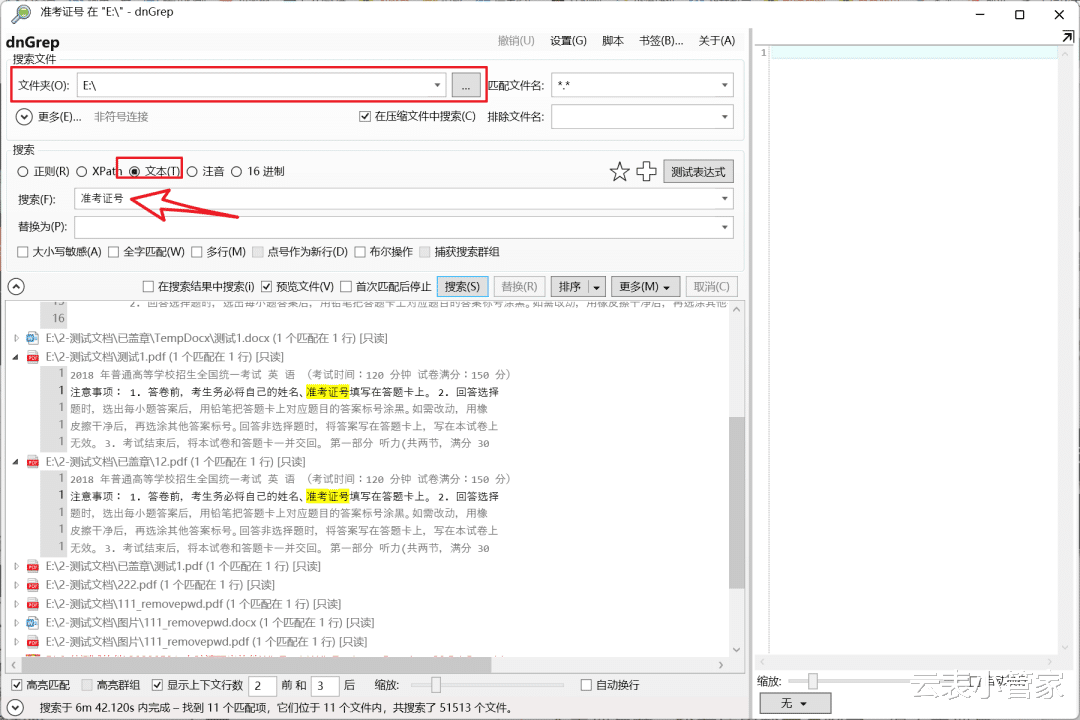
Task: Click the 搜索(S) button
Action: 462,287
